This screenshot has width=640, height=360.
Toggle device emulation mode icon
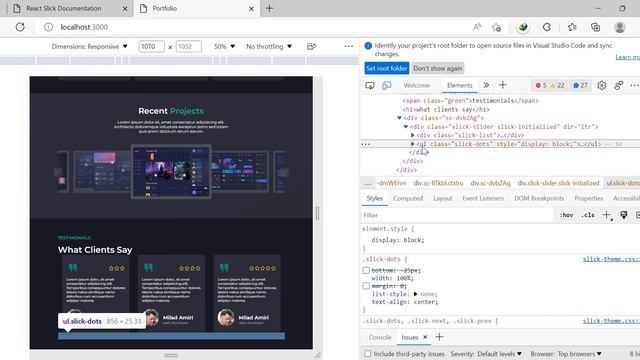click(x=387, y=85)
